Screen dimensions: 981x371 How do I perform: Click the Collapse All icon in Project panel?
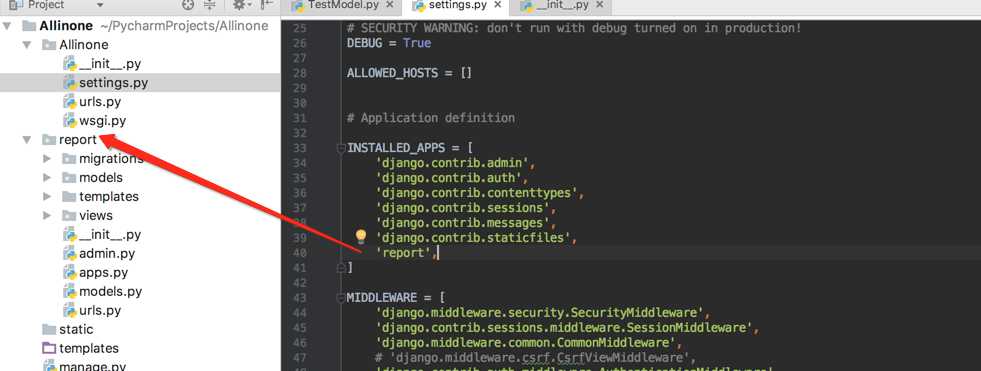(x=210, y=5)
